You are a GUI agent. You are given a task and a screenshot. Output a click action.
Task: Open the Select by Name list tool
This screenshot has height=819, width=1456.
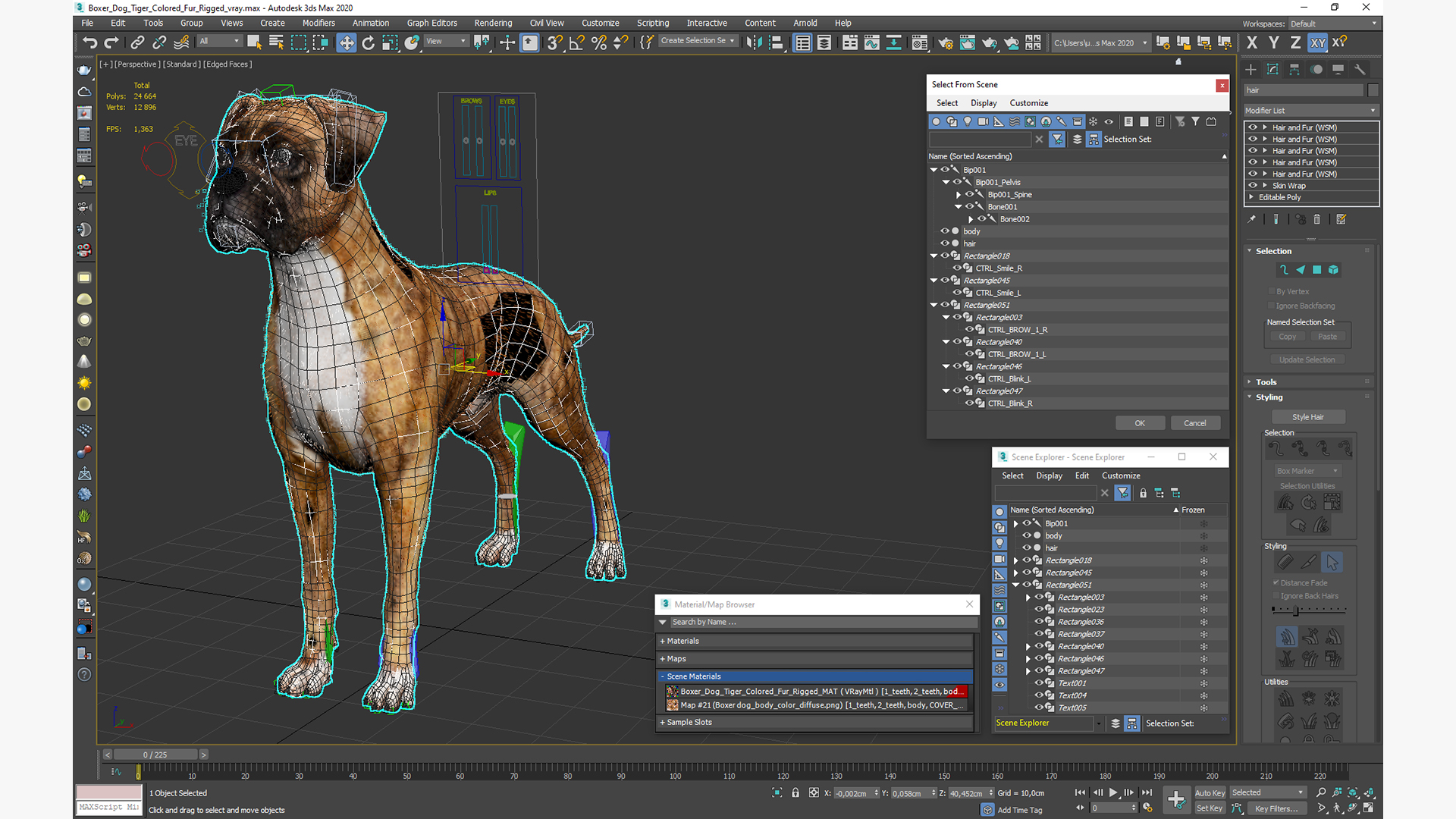click(x=276, y=42)
